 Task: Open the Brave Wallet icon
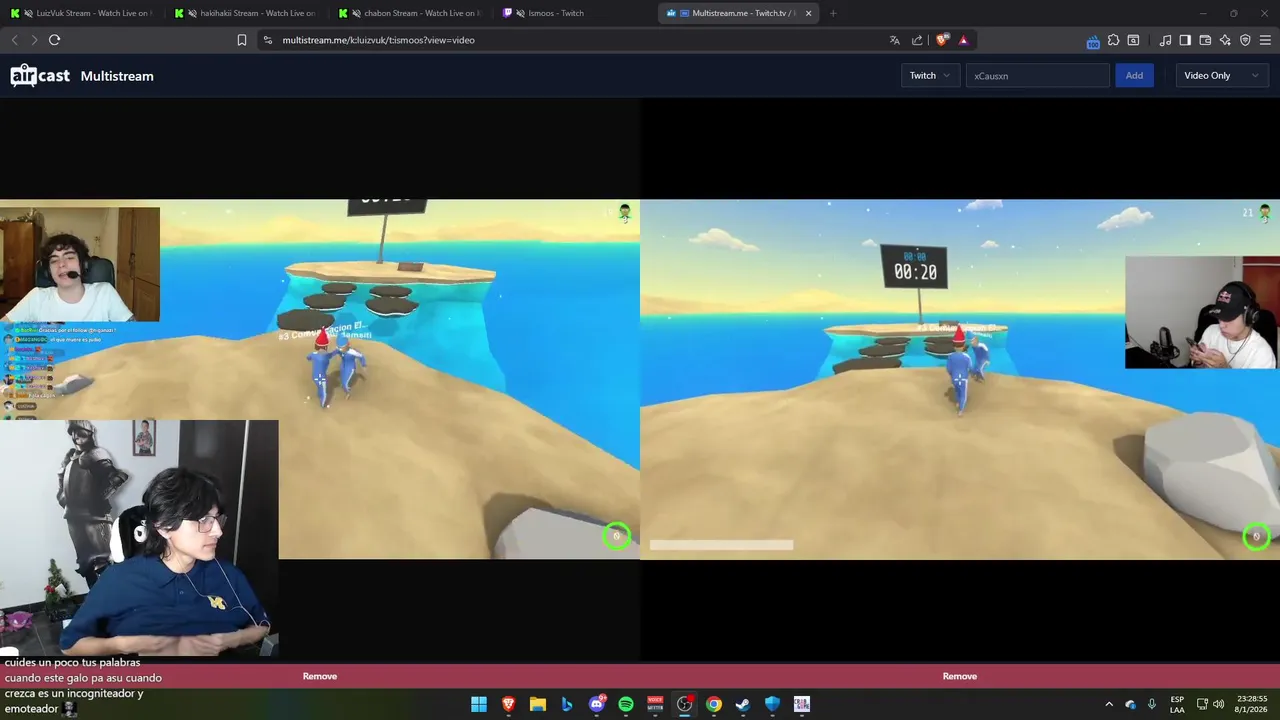click(1205, 40)
